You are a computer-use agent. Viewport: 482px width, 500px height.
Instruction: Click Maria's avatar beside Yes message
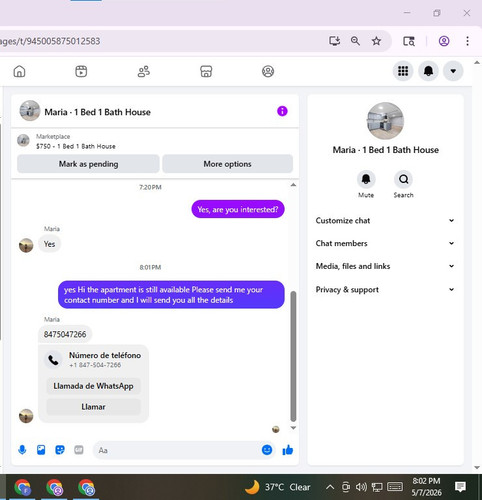click(x=26, y=246)
